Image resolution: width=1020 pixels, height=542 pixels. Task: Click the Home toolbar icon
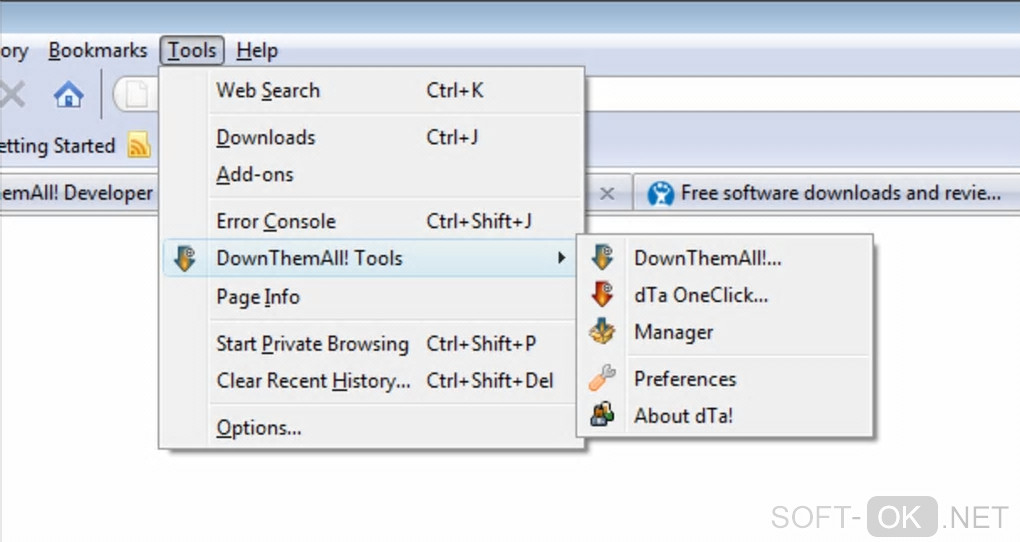tap(68, 95)
